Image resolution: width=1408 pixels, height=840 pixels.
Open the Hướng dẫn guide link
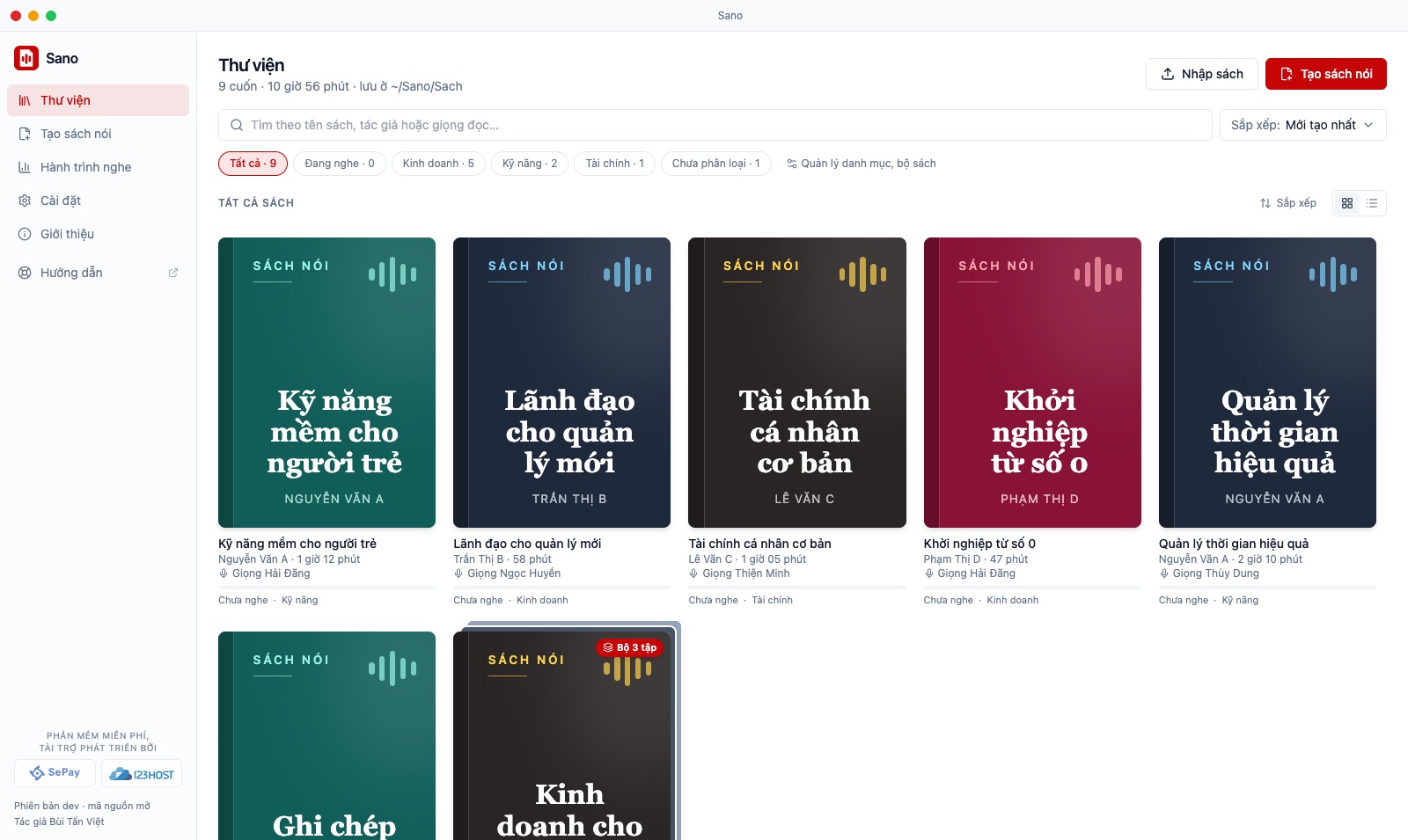click(x=98, y=273)
